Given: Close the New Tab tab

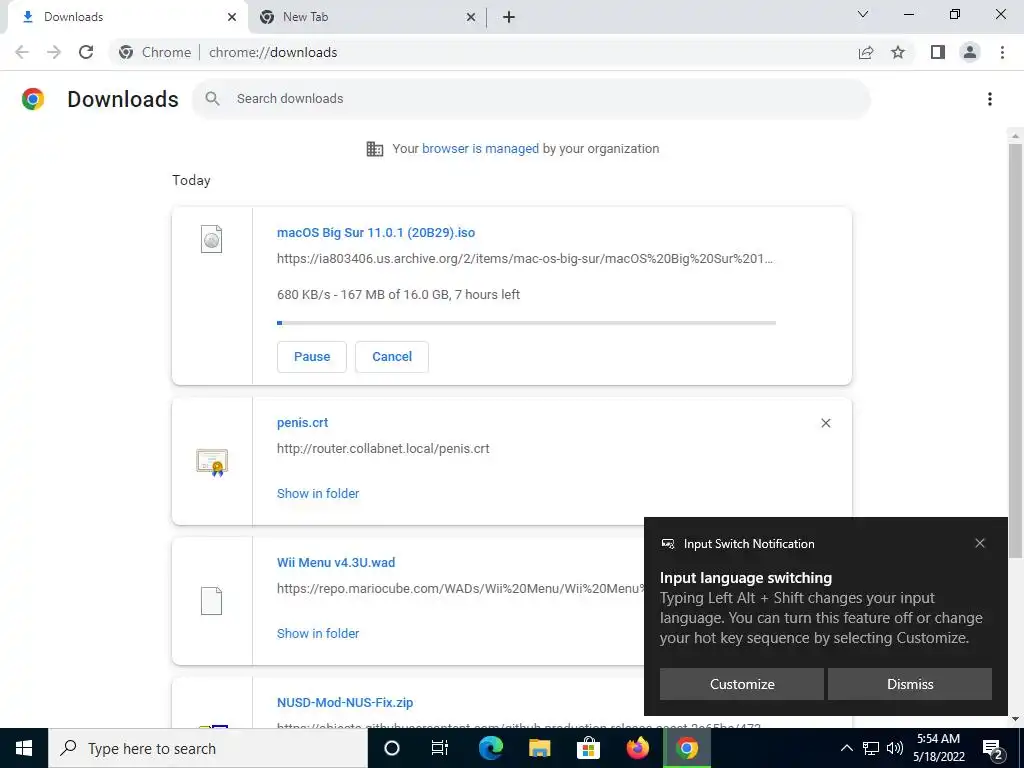Looking at the screenshot, I should click(x=471, y=17).
